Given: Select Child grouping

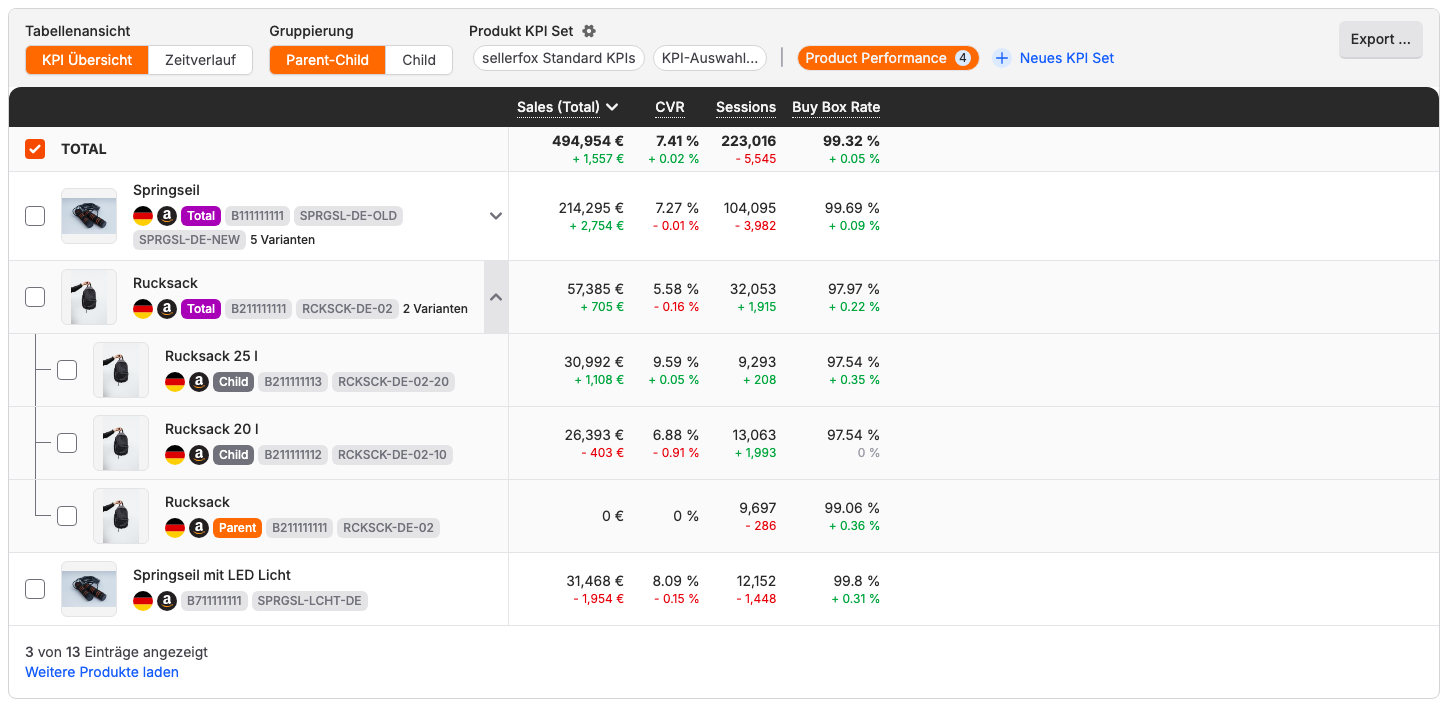Looking at the screenshot, I should 419,60.
